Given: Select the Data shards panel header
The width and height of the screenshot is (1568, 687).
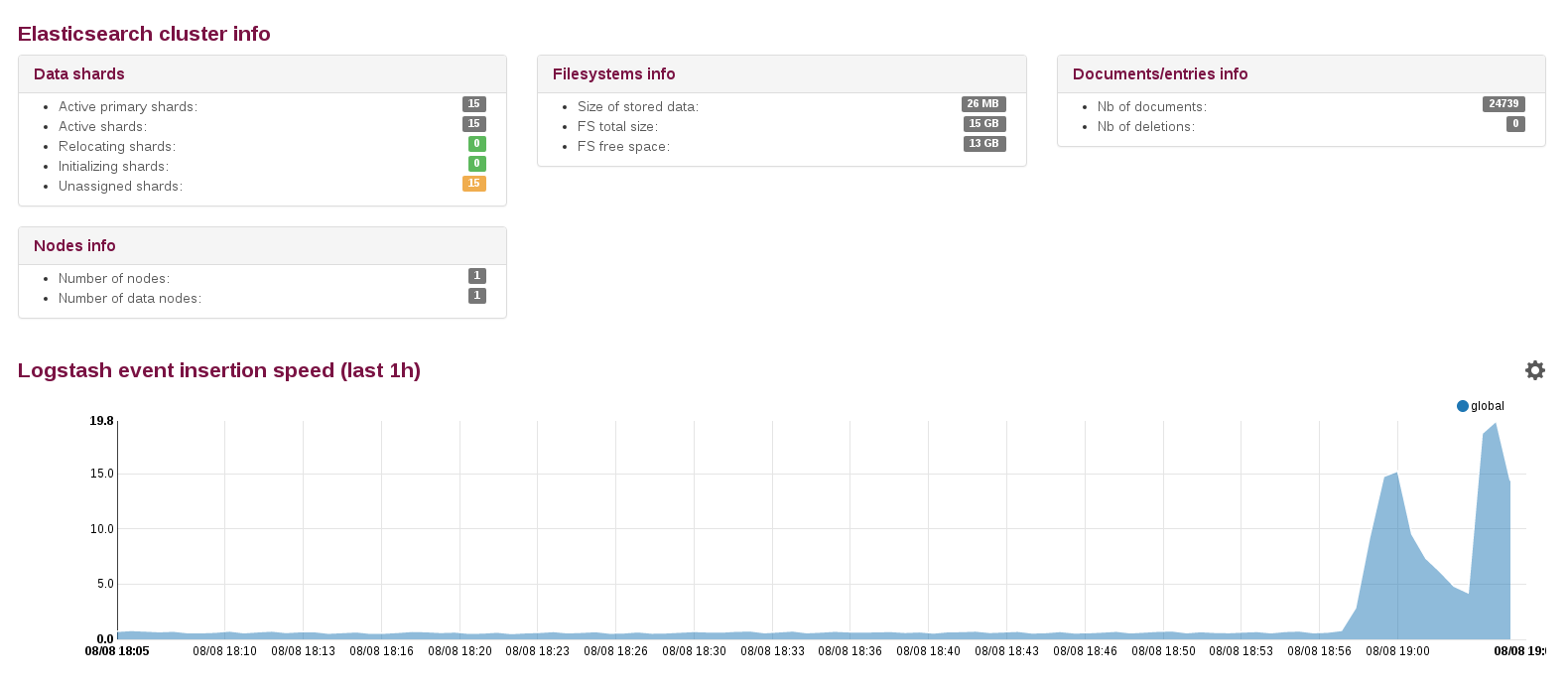Looking at the screenshot, I should [262, 74].
